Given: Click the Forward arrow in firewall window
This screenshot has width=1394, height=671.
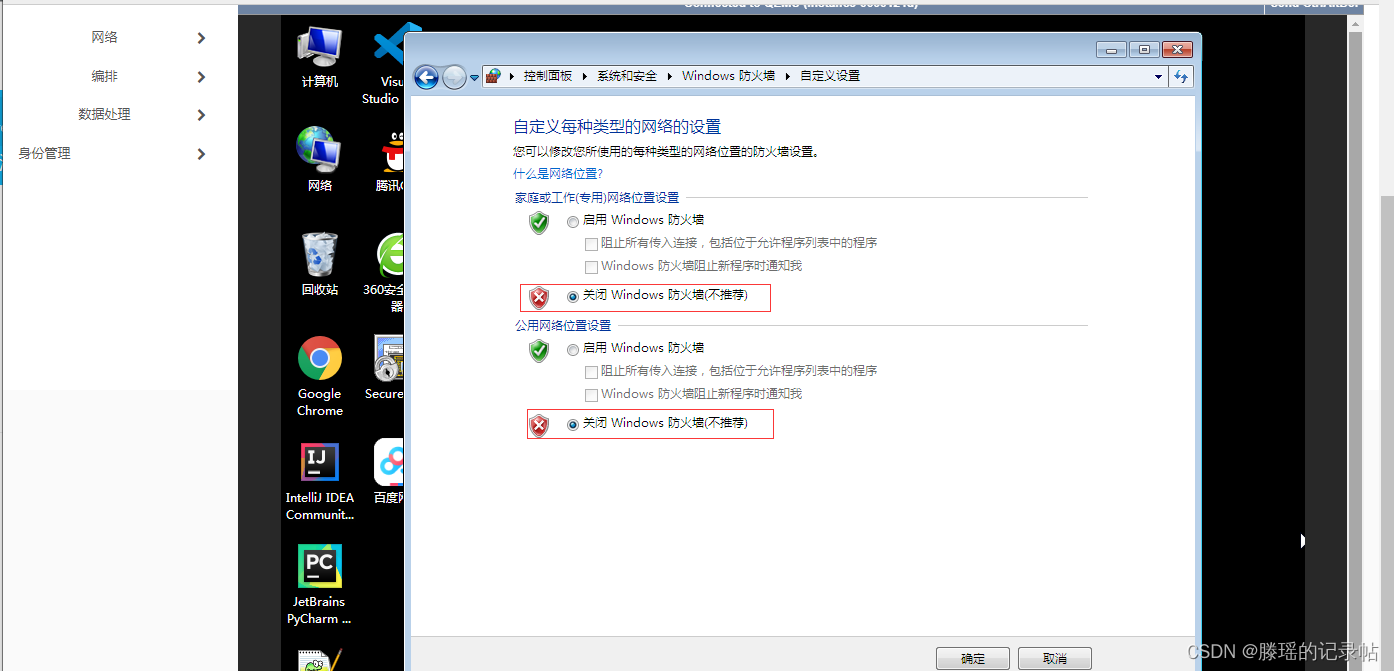Looking at the screenshot, I should (x=454, y=77).
